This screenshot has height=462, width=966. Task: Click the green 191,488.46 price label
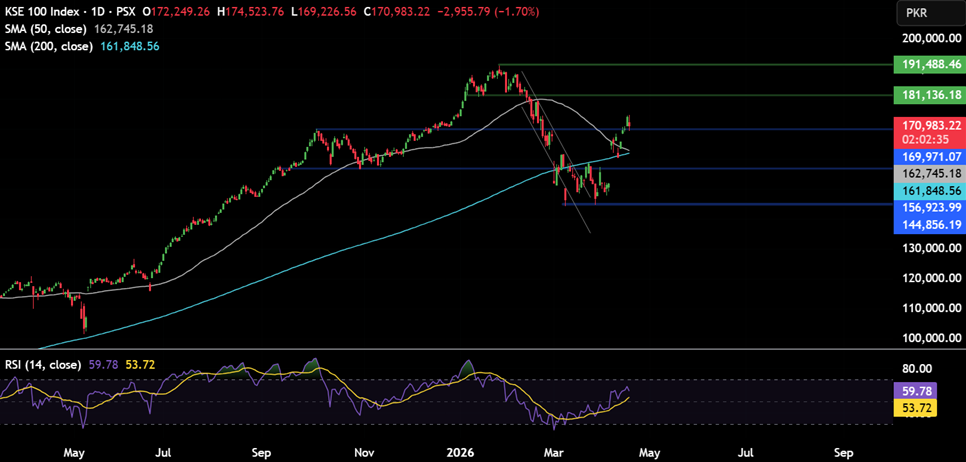coord(926,64)
